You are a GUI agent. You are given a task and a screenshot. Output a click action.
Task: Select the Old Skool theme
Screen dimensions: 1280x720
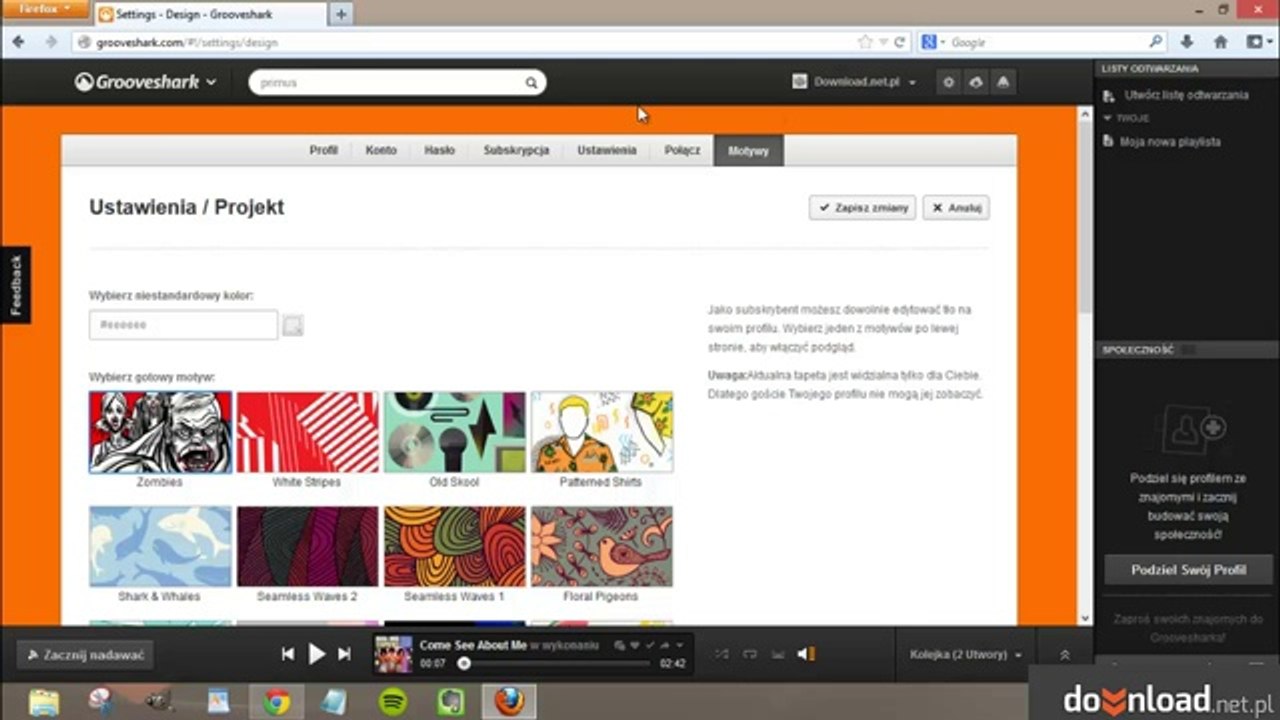click(454, 432)
